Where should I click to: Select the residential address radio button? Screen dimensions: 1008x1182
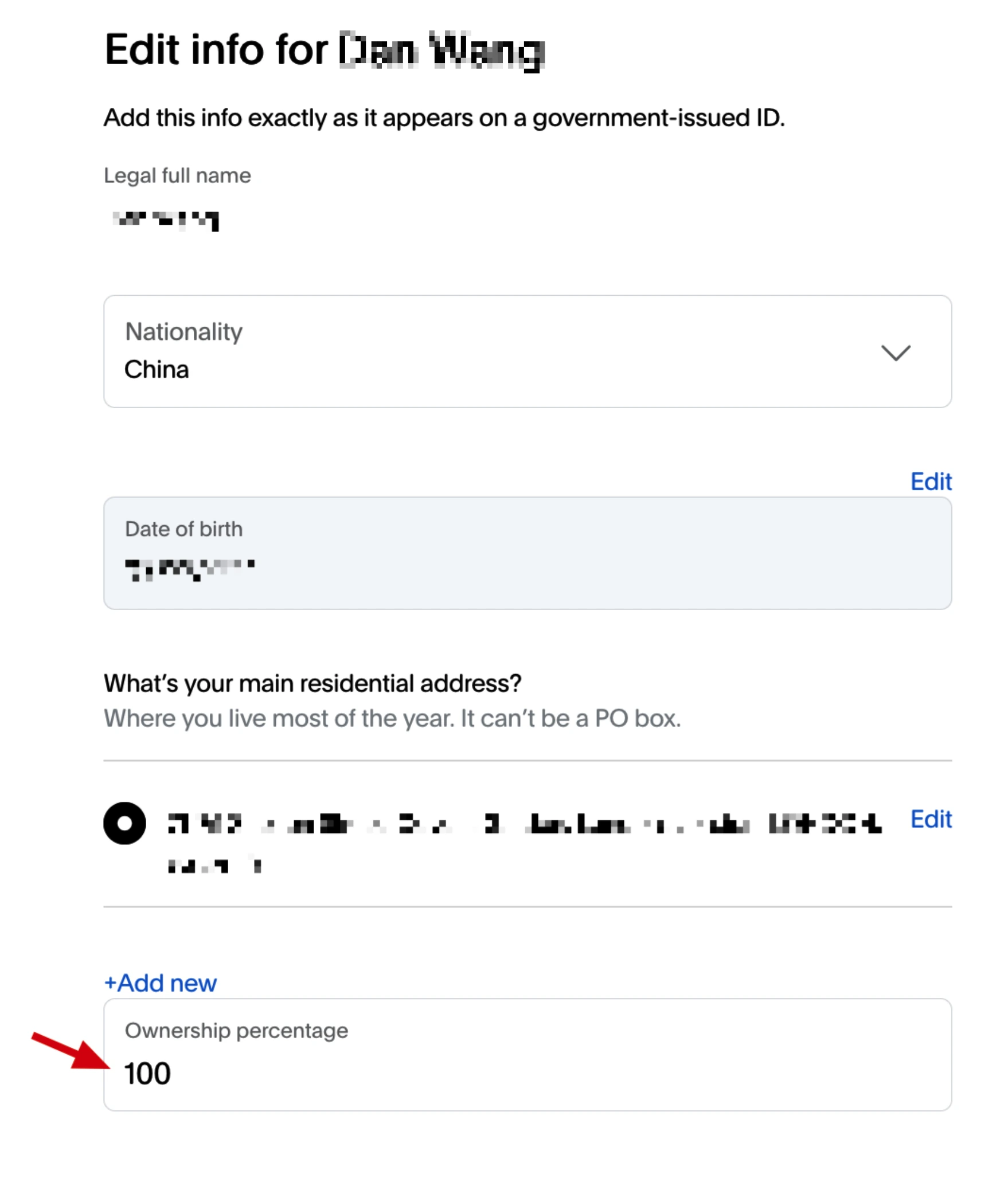click(x=124, y=823)
